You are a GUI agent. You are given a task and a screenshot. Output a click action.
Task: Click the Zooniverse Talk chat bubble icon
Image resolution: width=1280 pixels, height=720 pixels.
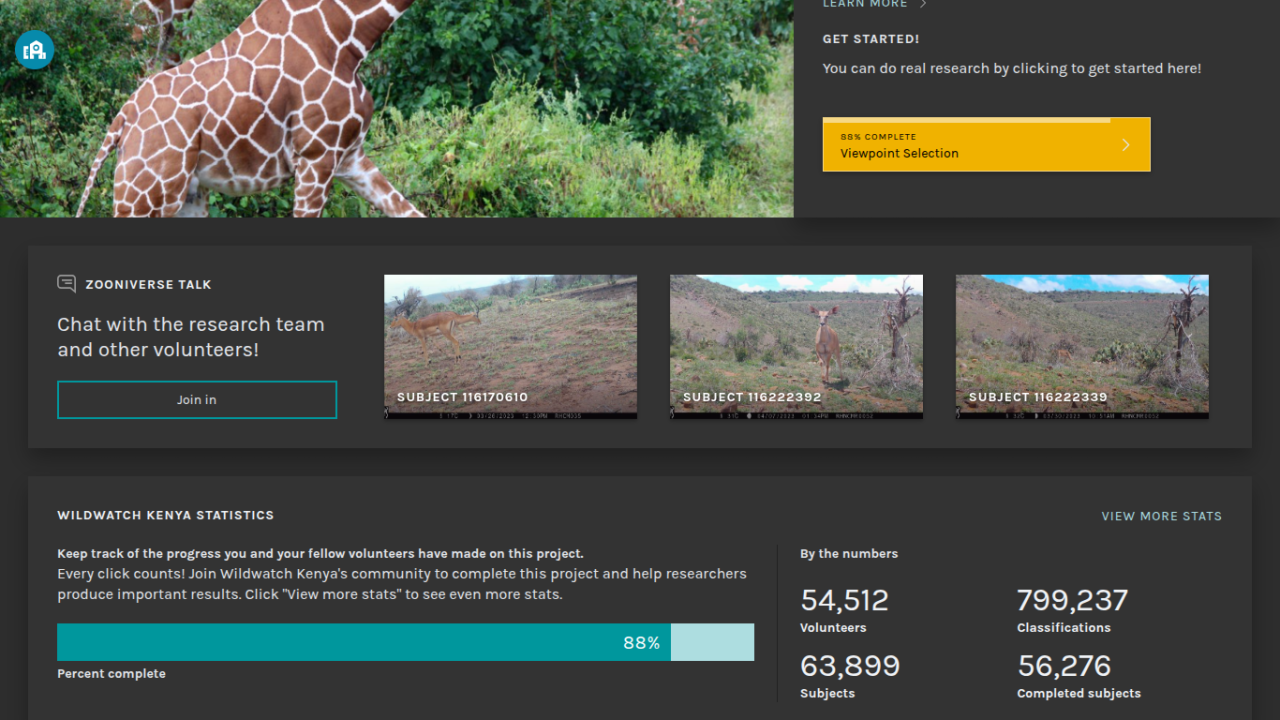click(x=67, y=284)
